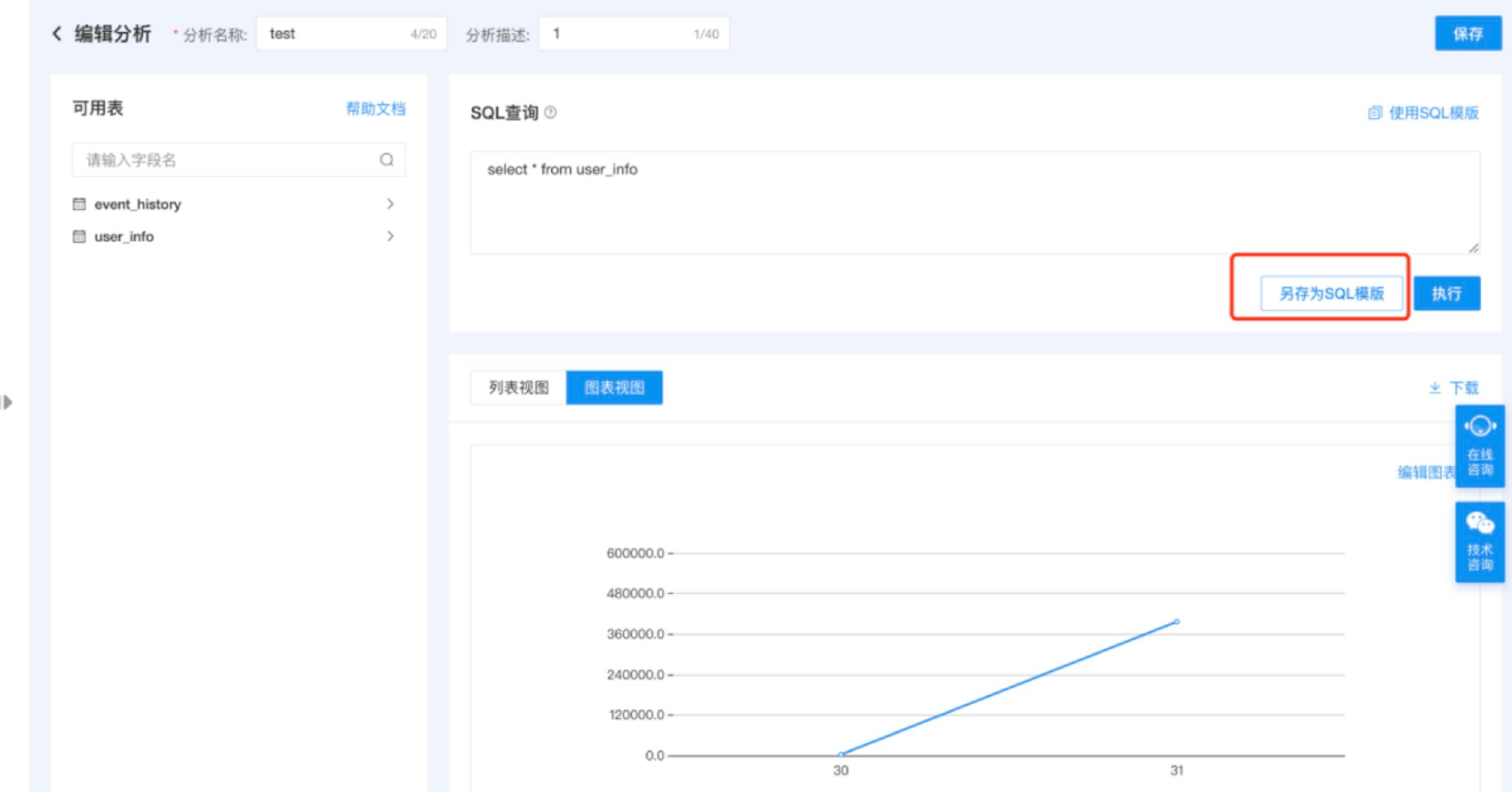Click the 360000.0 y-axis label
The image size is (1512, 792).
pyautogui.click(x=635, y=634)
